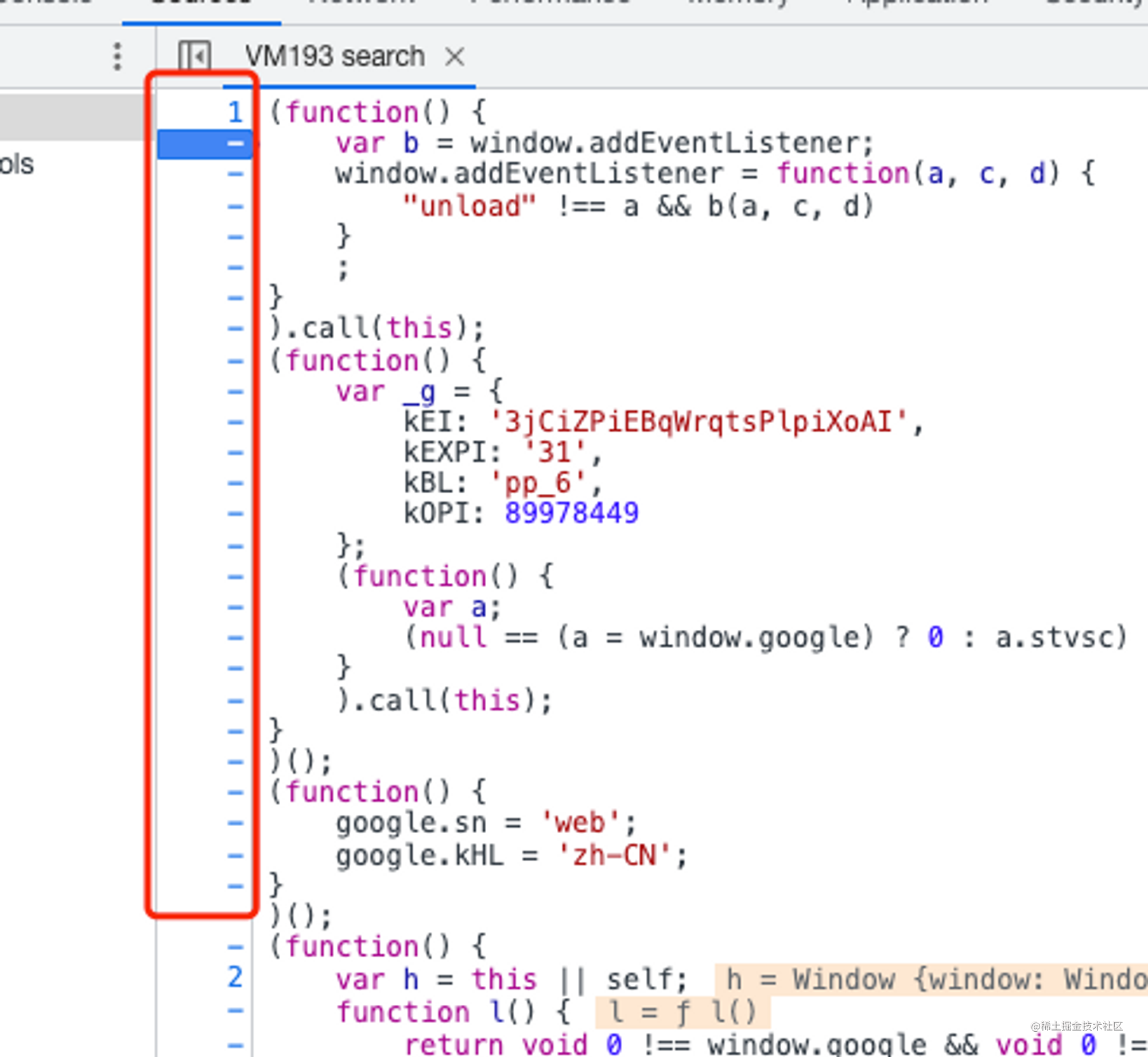
Task: Close the VM193 search tab
Action: 455,57
